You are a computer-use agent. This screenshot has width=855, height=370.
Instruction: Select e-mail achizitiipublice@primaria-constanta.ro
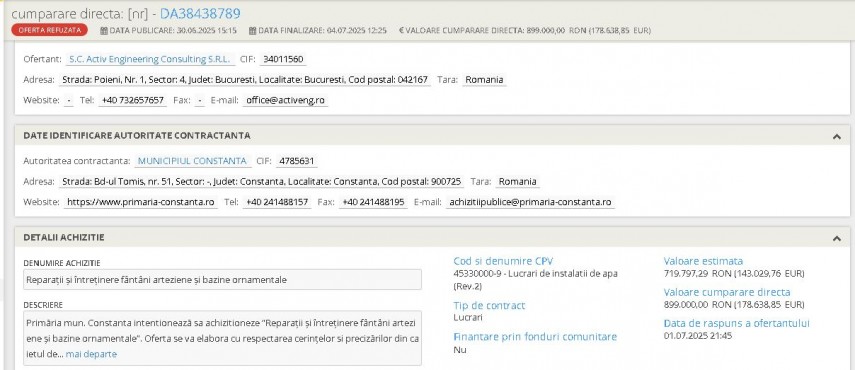(x=531, y=202)
